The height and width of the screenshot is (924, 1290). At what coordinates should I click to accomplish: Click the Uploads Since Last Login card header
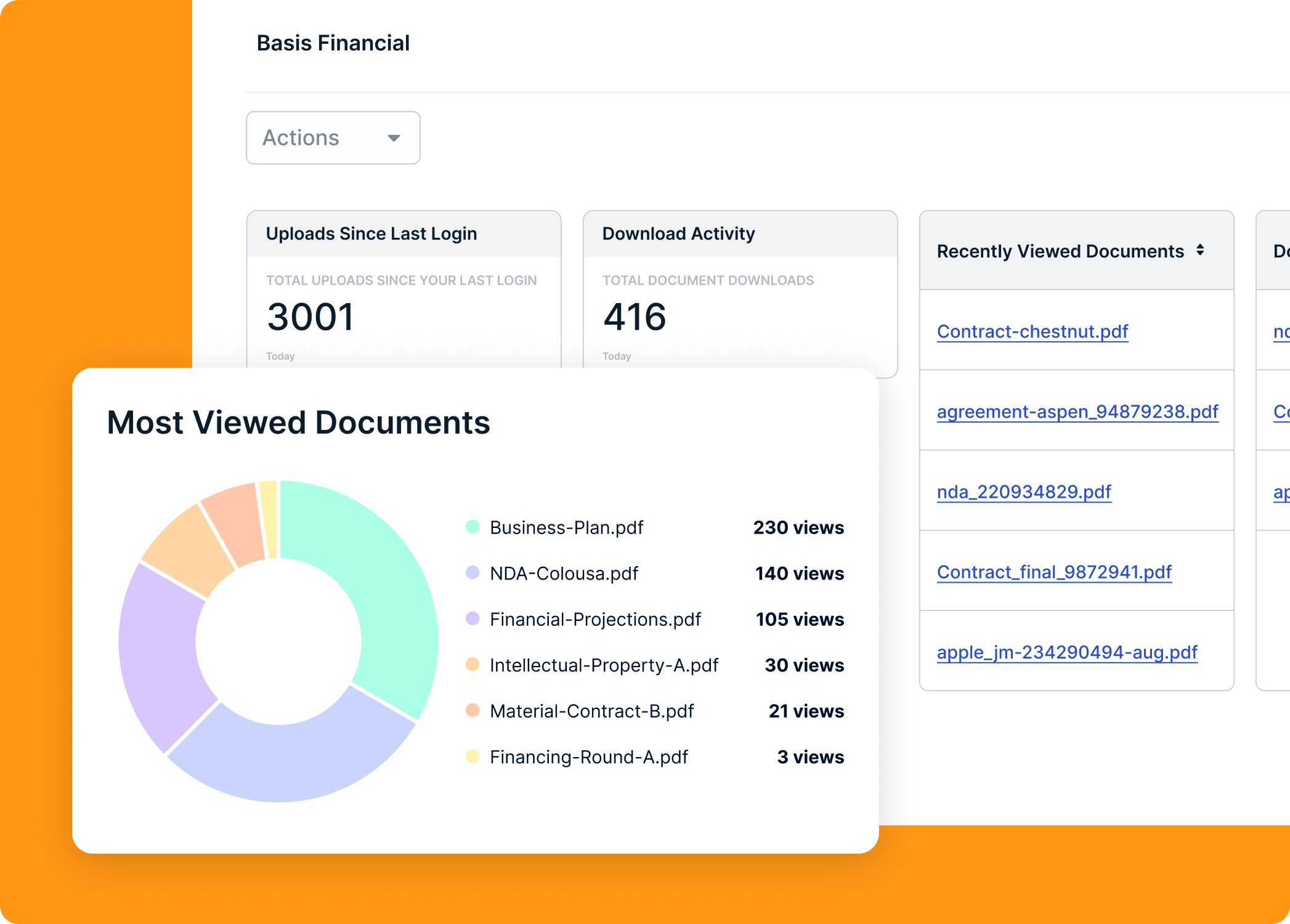371,234
